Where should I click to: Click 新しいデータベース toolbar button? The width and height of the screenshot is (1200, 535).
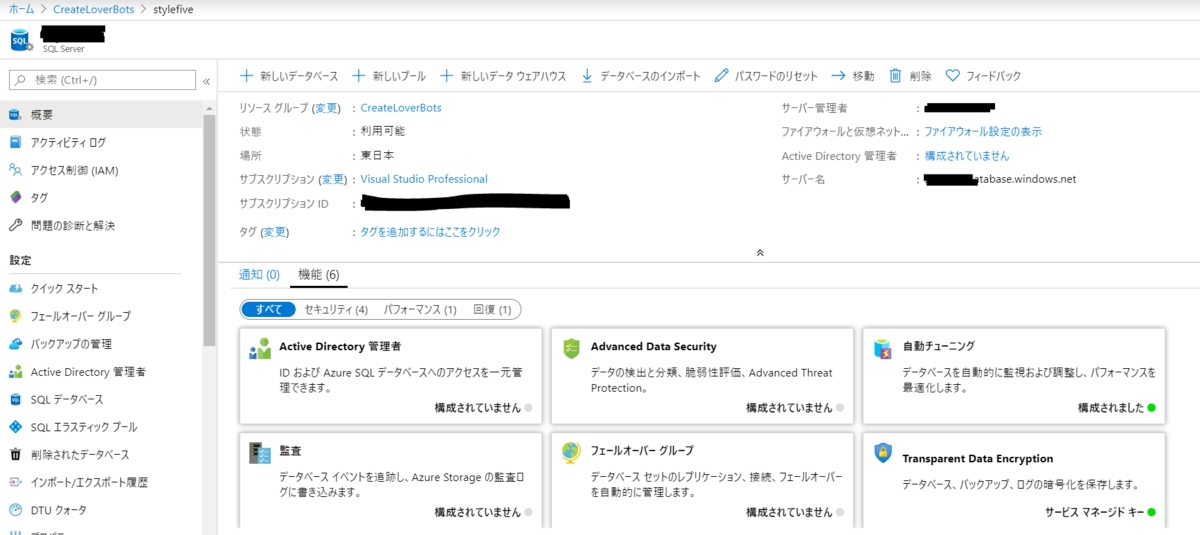(288, 76)
